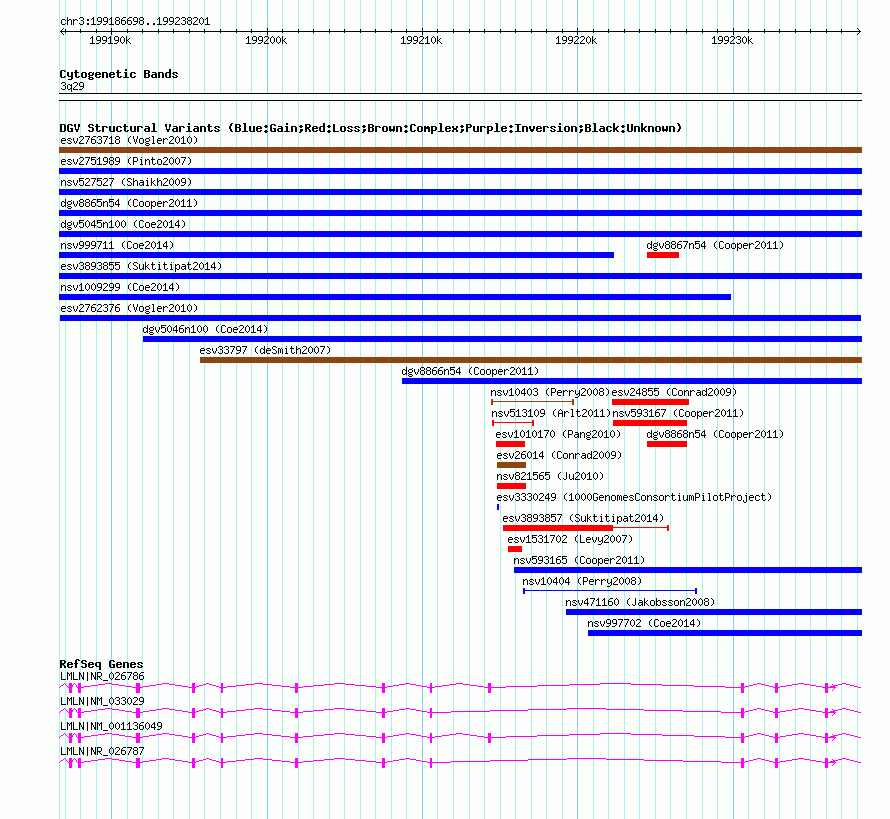Open the esv2751989 (Pinto2007) label

click(x=126, y=161)
